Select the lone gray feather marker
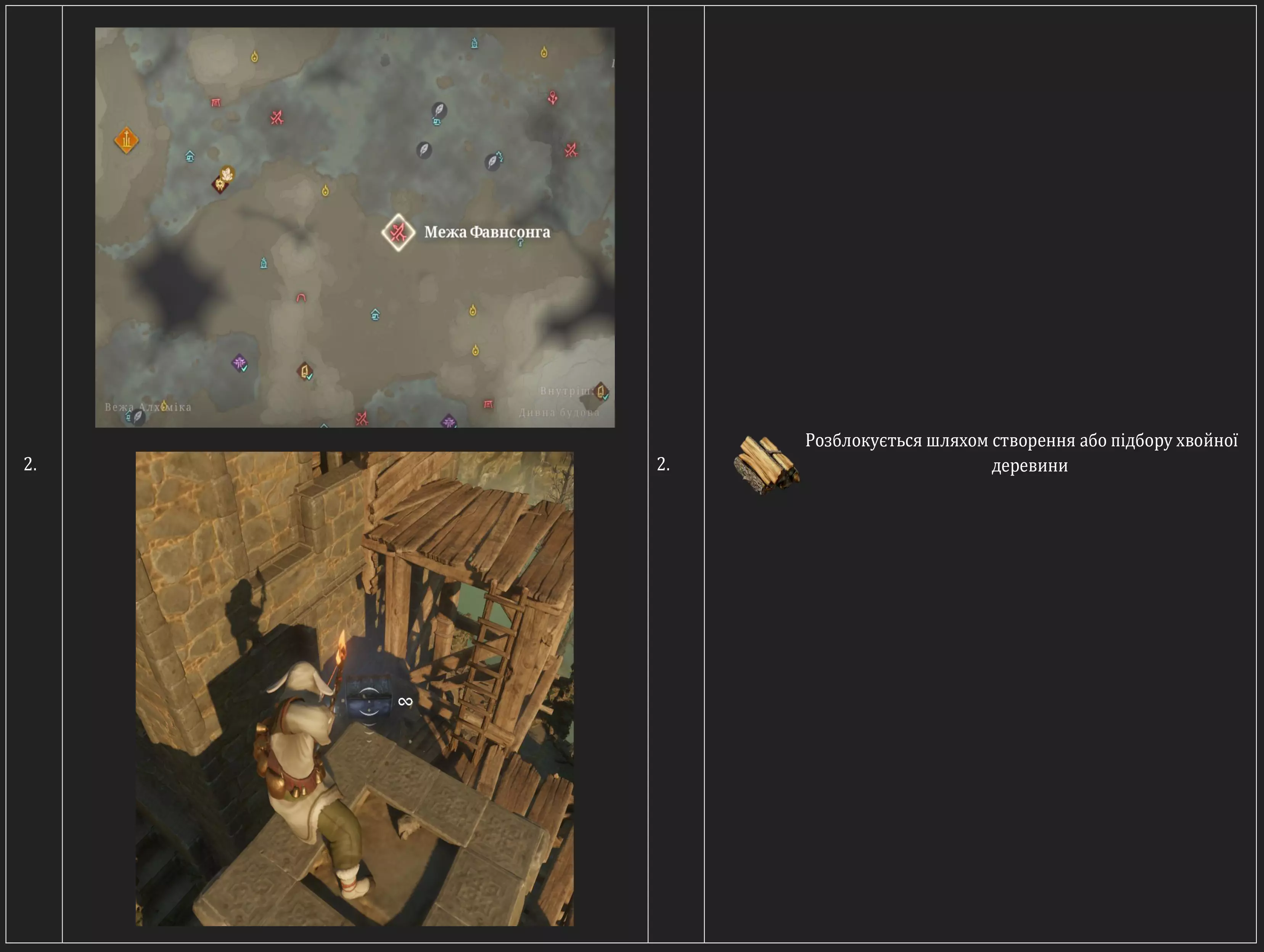 [x=423, y=150]
